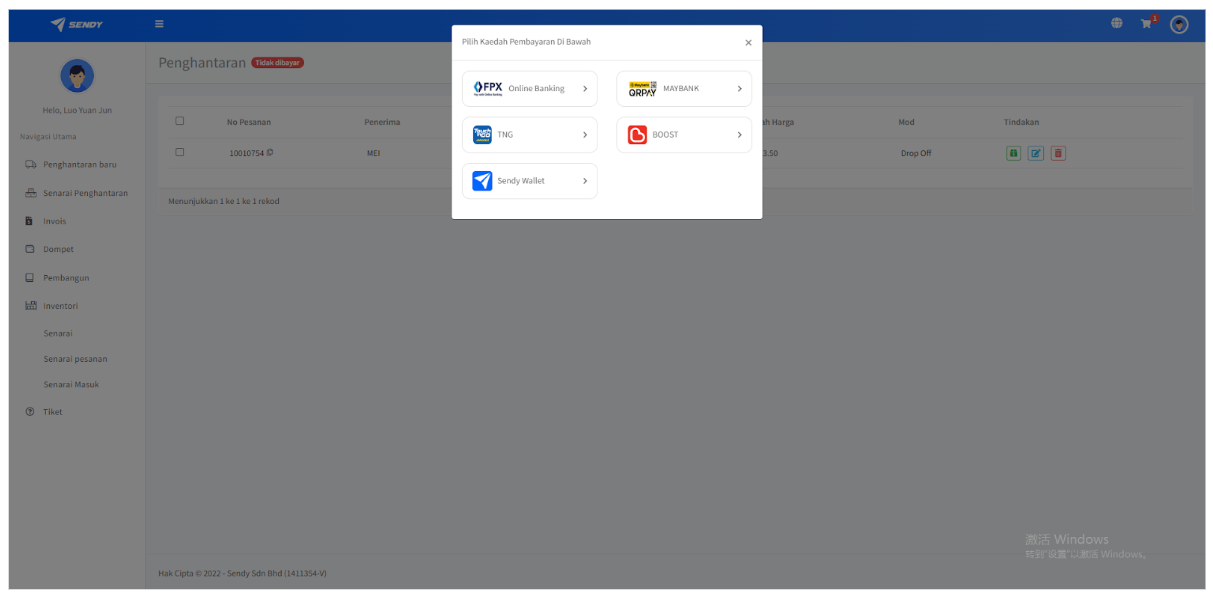This screenshot has height=596, width=1213.
Task: Click the Tidak dibayar status badge
Action: tap(278, 63)
